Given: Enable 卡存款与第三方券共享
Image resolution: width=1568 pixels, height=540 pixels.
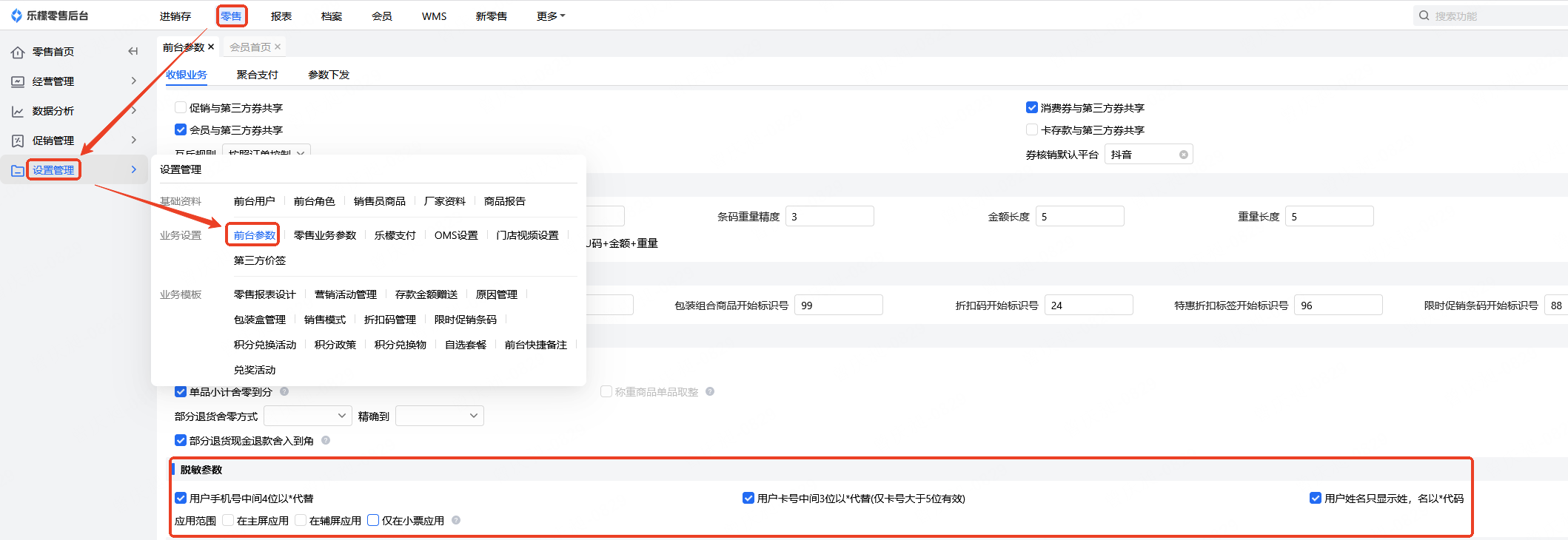Looking at the screenshot, I should pyautogui.click(x=1032, y=129).
